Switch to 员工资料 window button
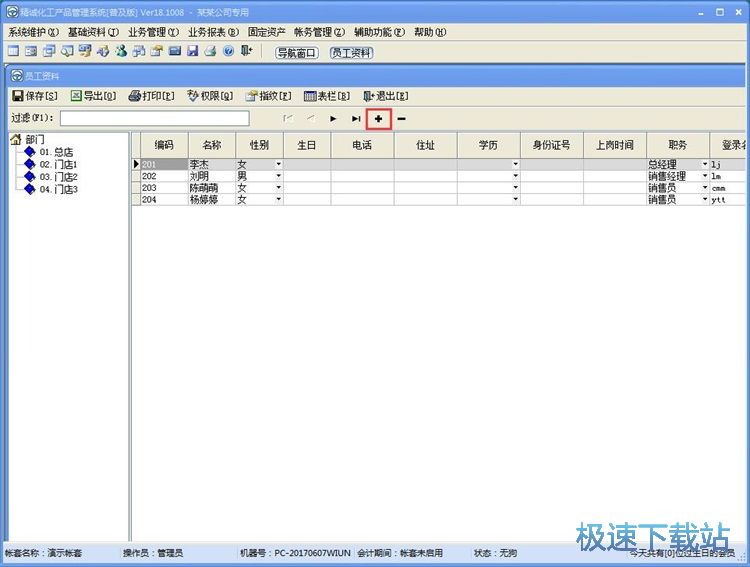The height and width of the screenshot is (567, 750). click(352, 53)
